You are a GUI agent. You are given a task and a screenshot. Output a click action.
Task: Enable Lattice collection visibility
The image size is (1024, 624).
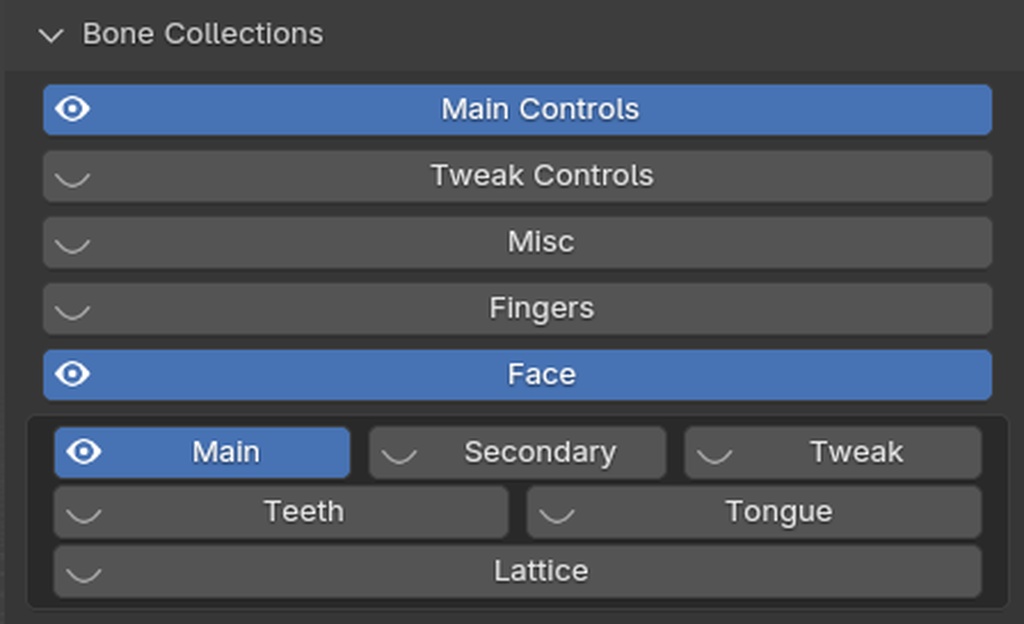click(x=84, y=573)
